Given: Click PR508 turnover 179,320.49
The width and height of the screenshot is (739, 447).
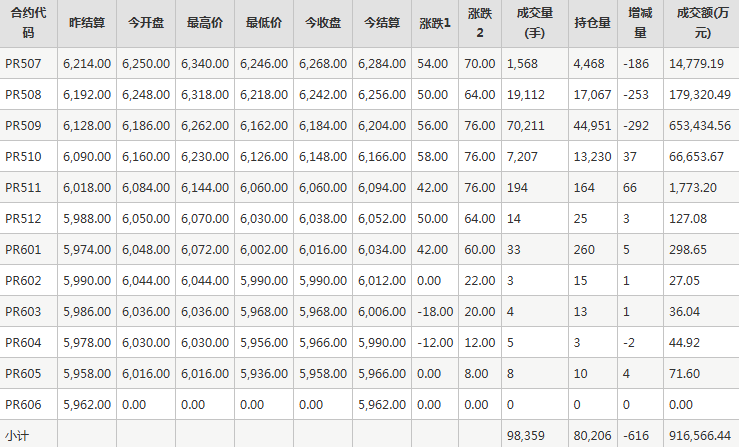Looking at the screenshot, I should pos(699,95).
